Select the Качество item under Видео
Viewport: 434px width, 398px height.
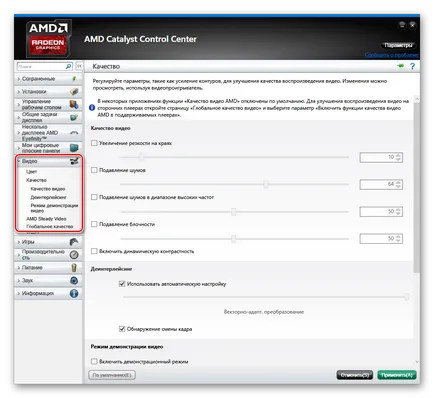click(x=36, y=180)
